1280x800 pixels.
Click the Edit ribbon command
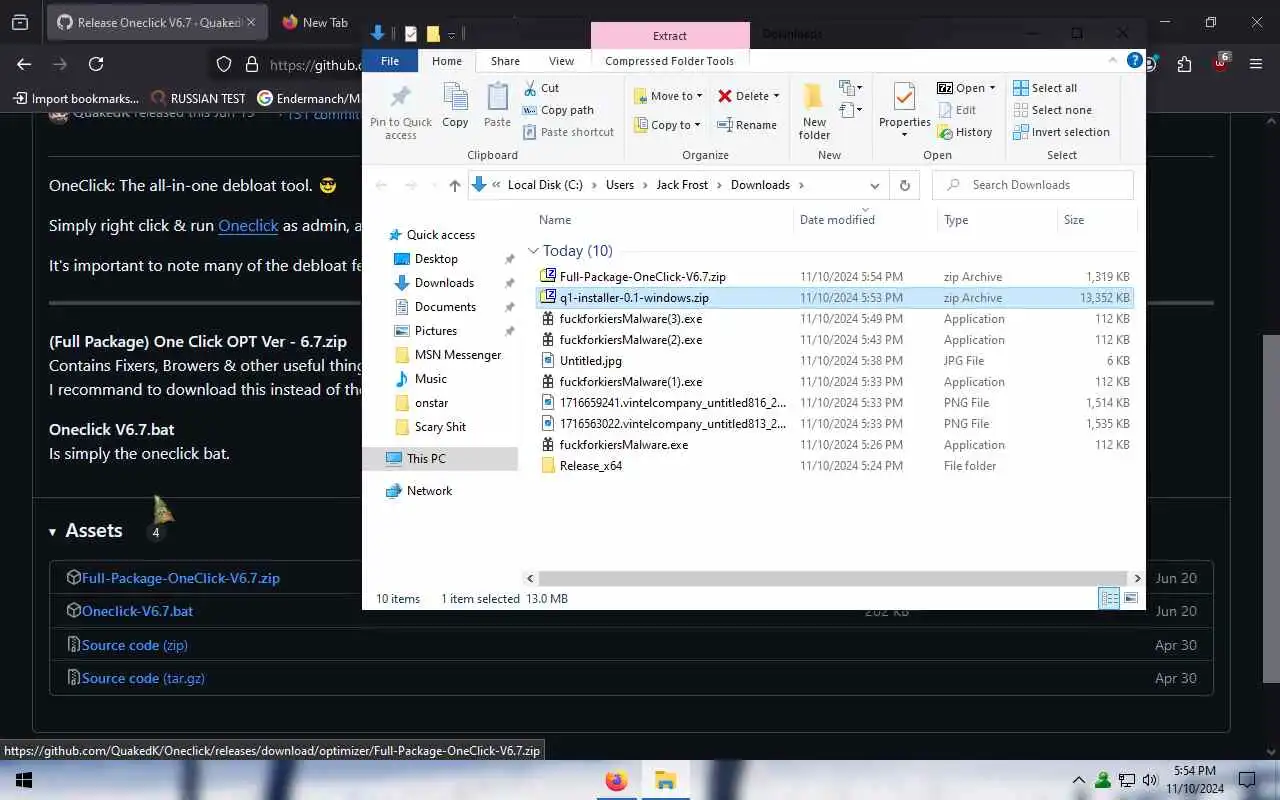pyautogui.click(x=956, y=110)
